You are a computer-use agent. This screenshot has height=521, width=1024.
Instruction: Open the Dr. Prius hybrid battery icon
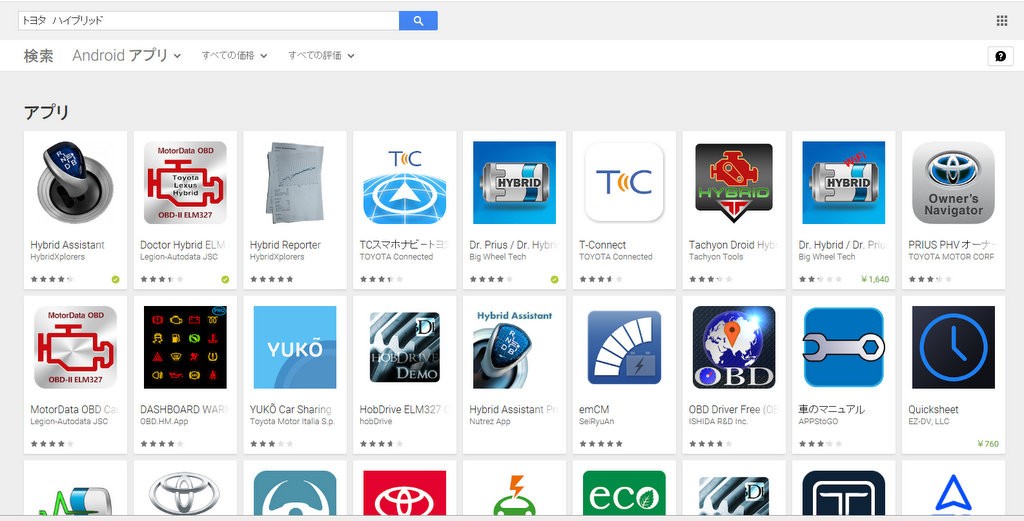514,183
